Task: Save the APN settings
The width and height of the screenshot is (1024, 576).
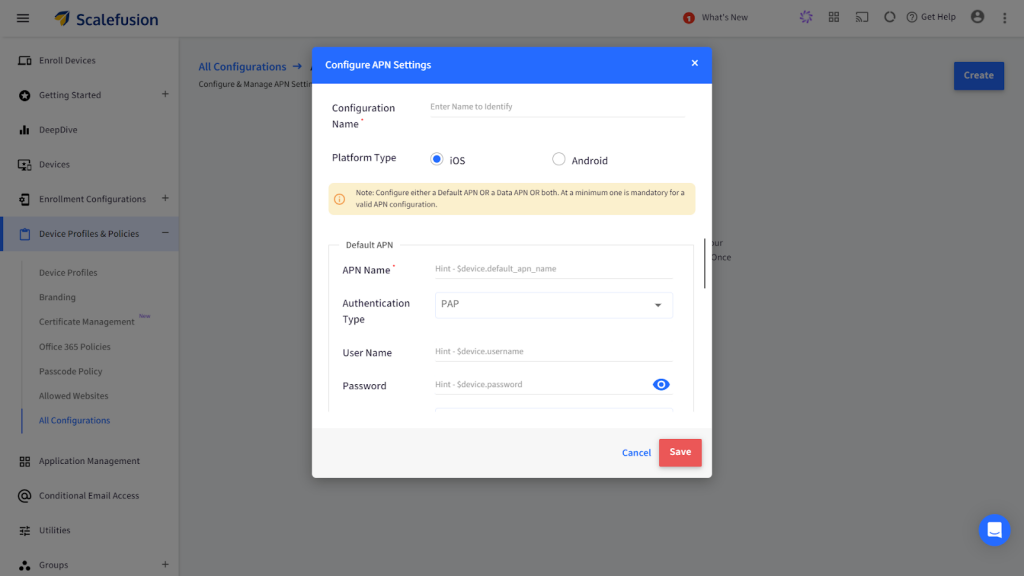Action: click(680, 452)
